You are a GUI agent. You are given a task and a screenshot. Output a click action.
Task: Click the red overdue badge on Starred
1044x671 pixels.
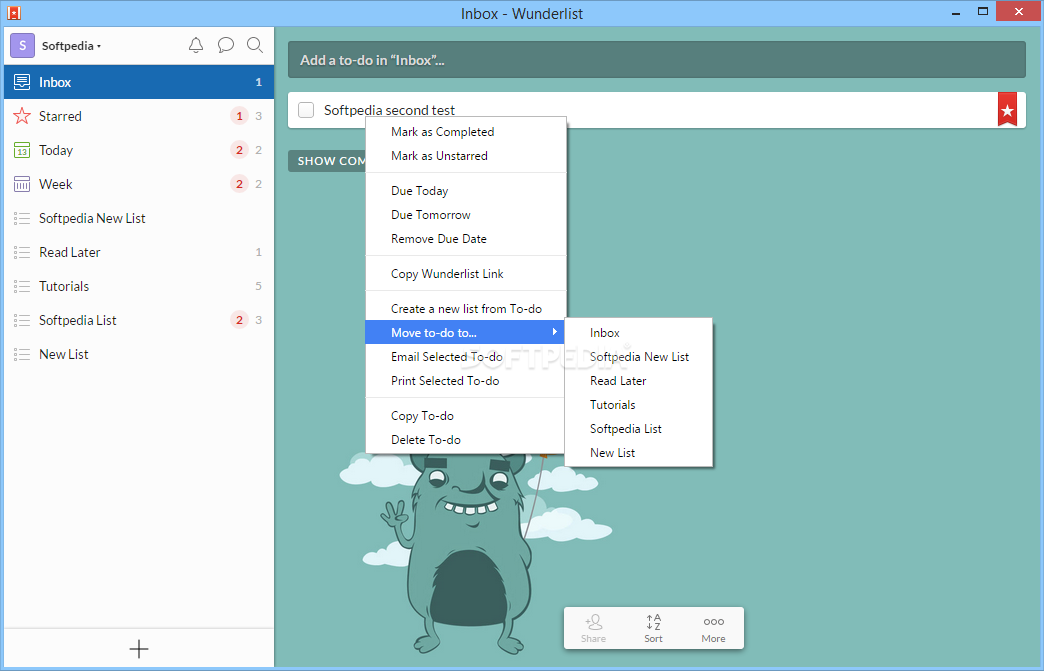pyautogui.click(x=239, y=116)
